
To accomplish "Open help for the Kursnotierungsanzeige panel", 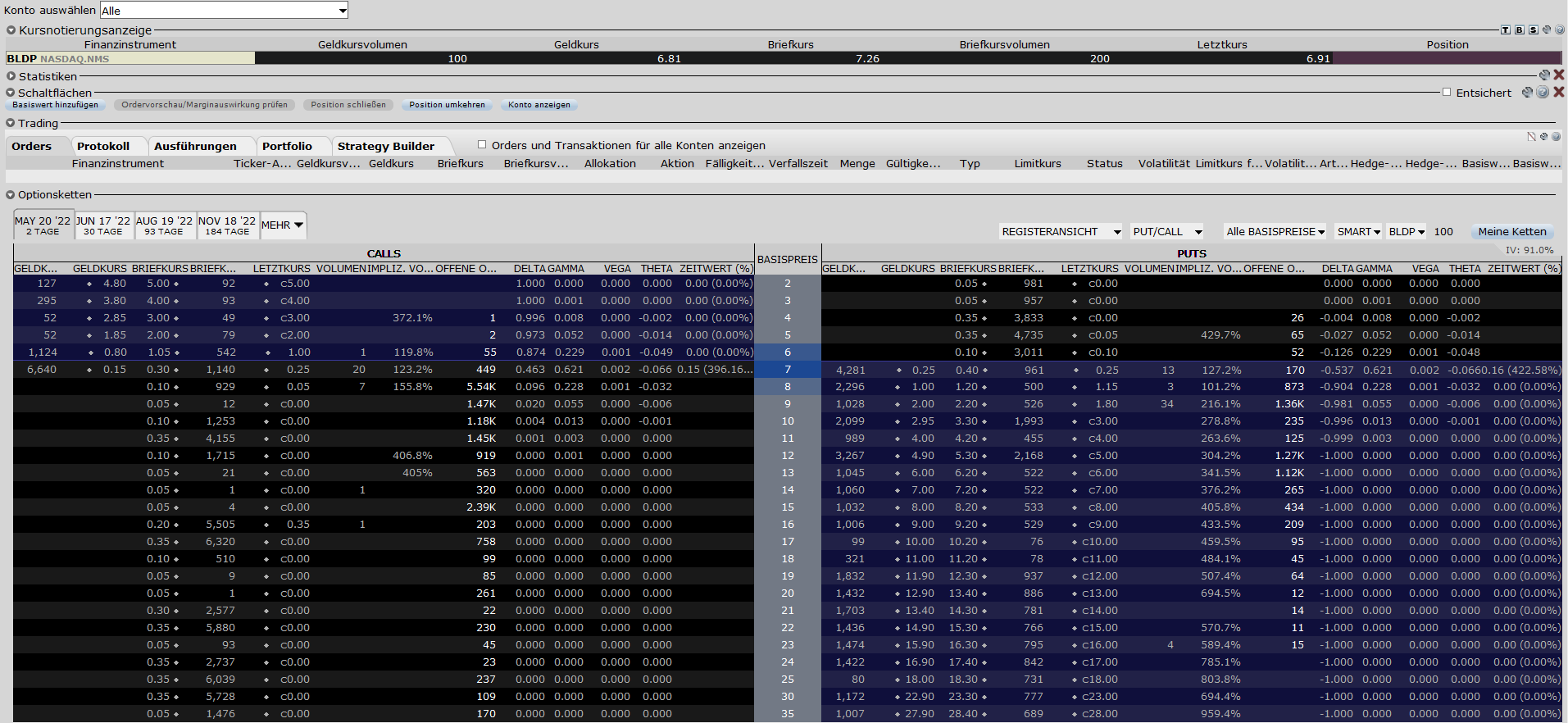I will [1560, 30].
